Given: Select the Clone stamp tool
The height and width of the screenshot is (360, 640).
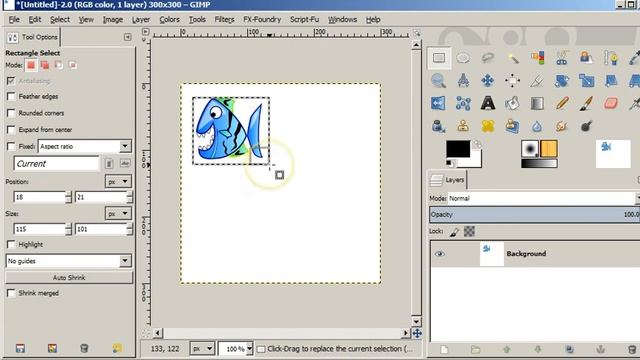Looking at the screenshot, I should (x=463, y=126).
